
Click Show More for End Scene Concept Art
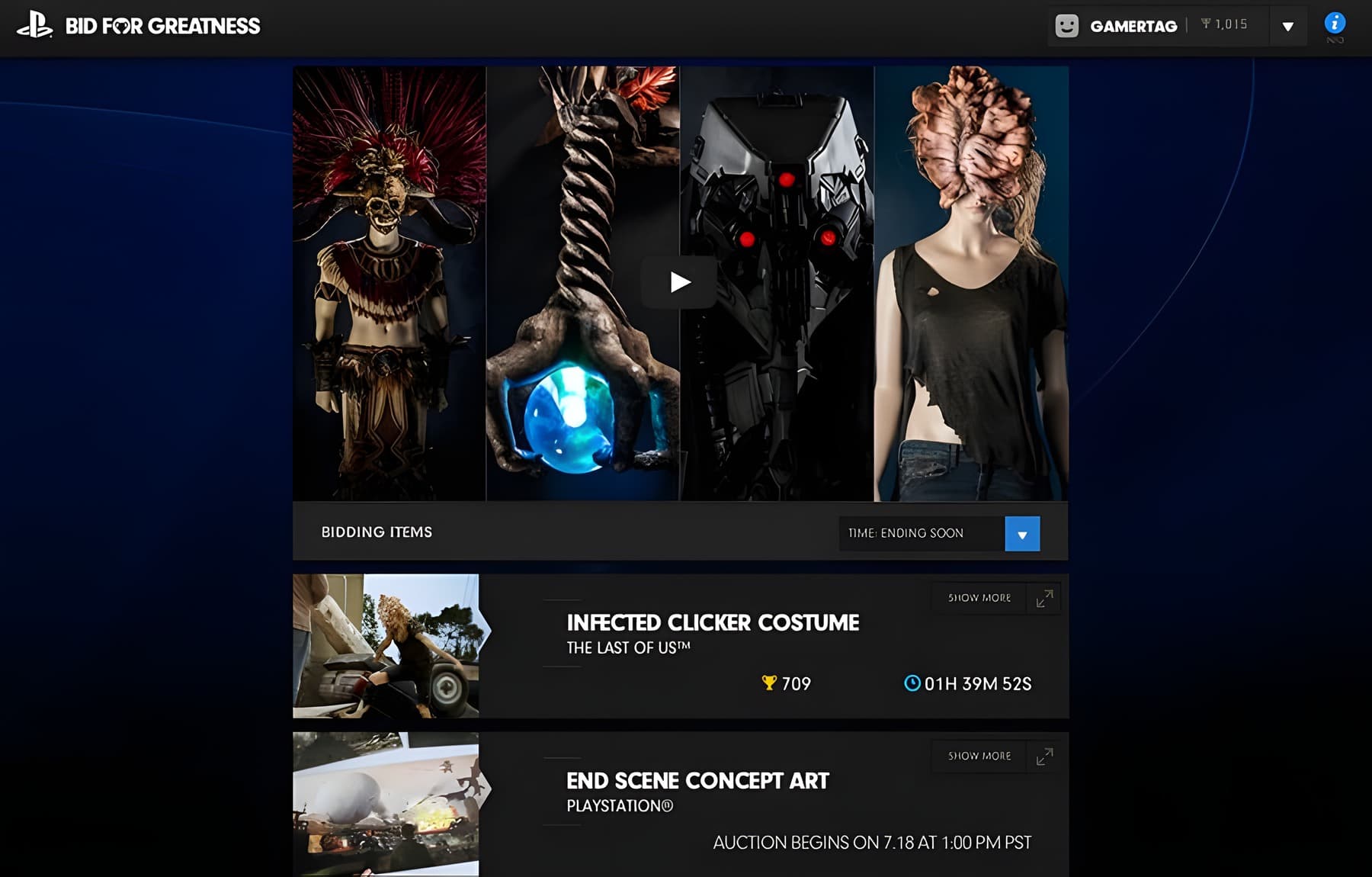tap(979, 756)
